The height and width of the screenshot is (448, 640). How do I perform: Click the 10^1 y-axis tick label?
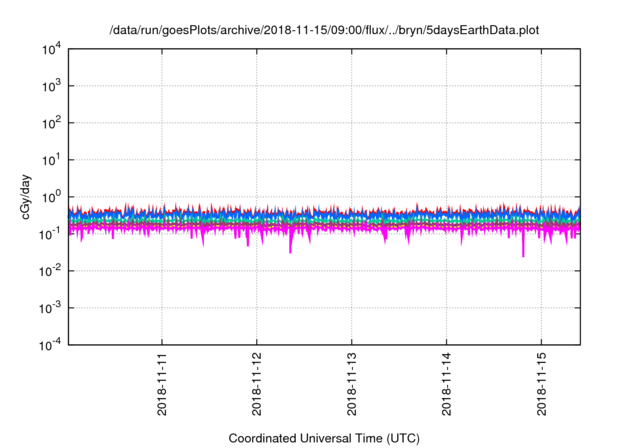[51, 160]
